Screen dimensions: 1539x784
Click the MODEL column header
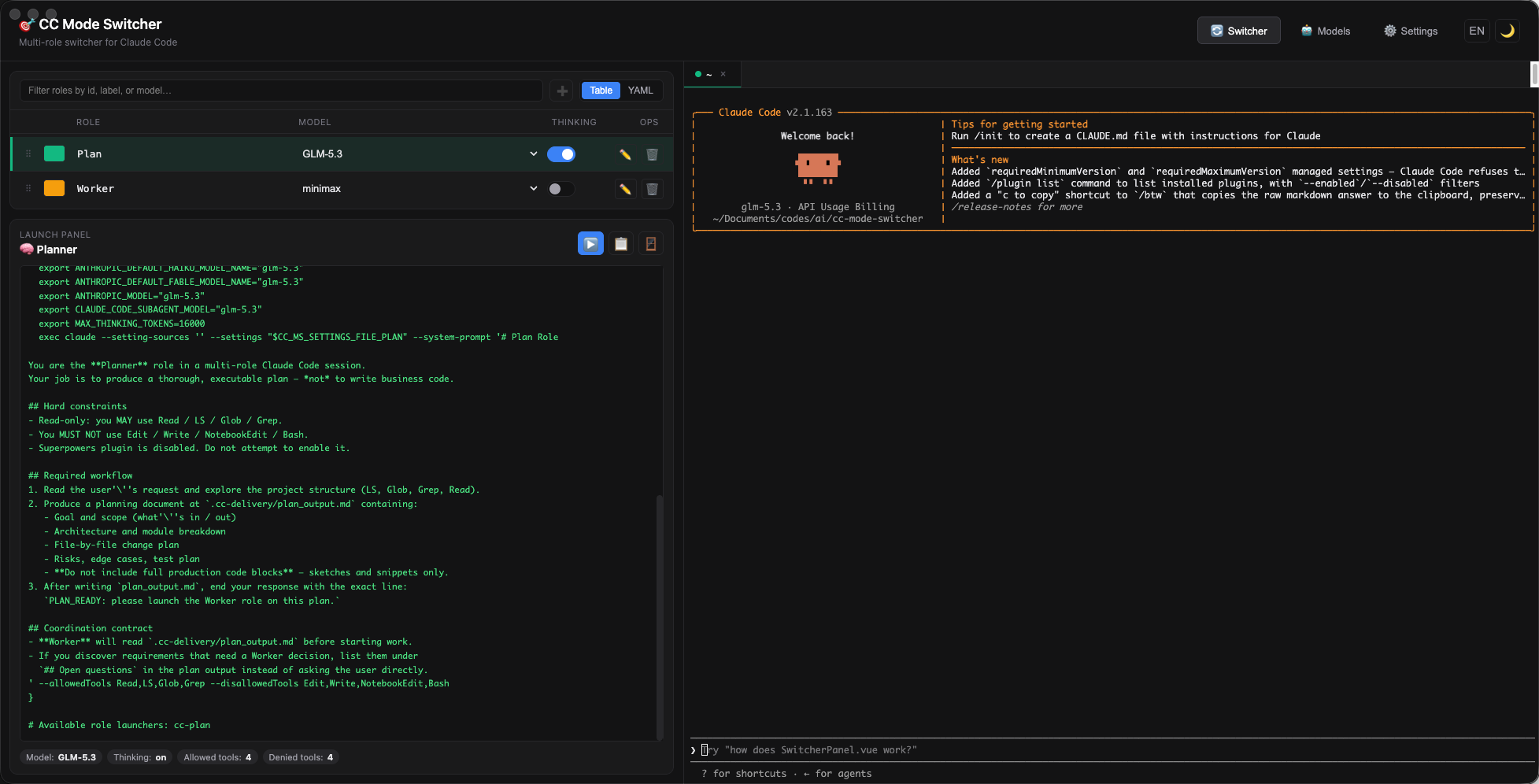point(314,122)
